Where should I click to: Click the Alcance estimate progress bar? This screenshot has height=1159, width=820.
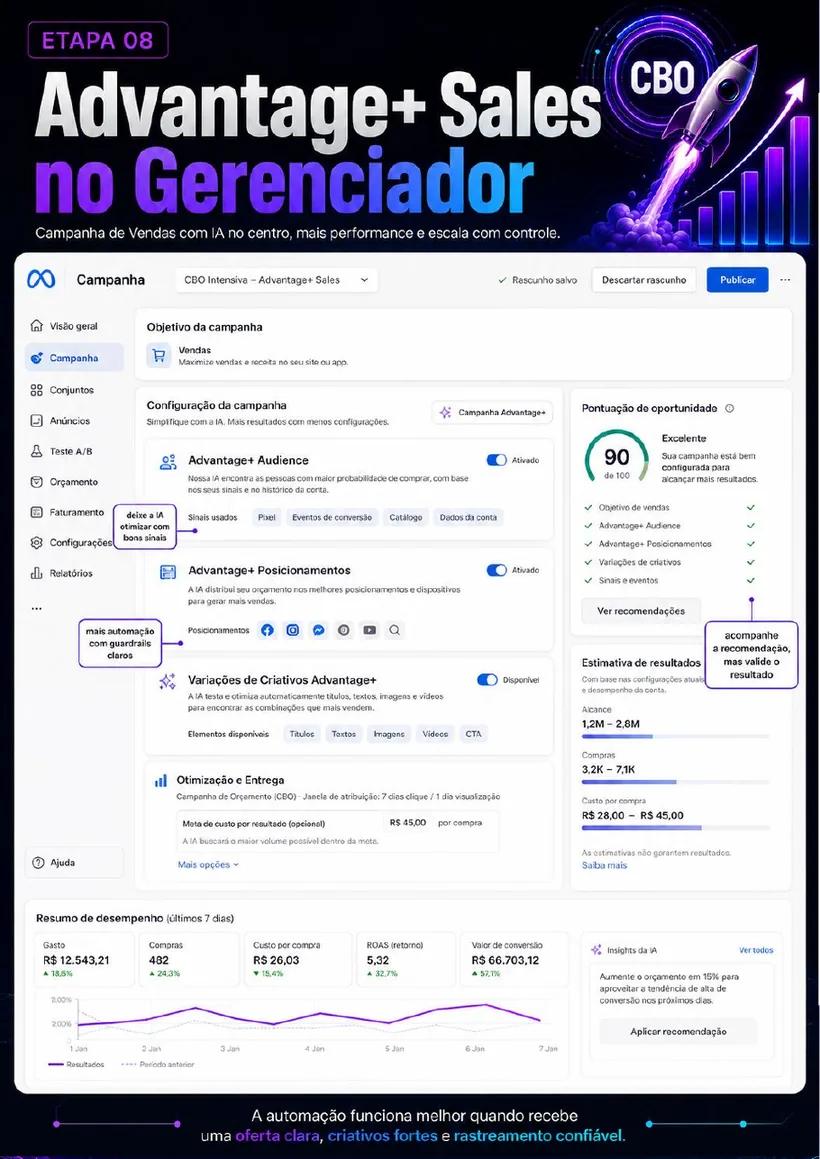(x=676, y=736)
